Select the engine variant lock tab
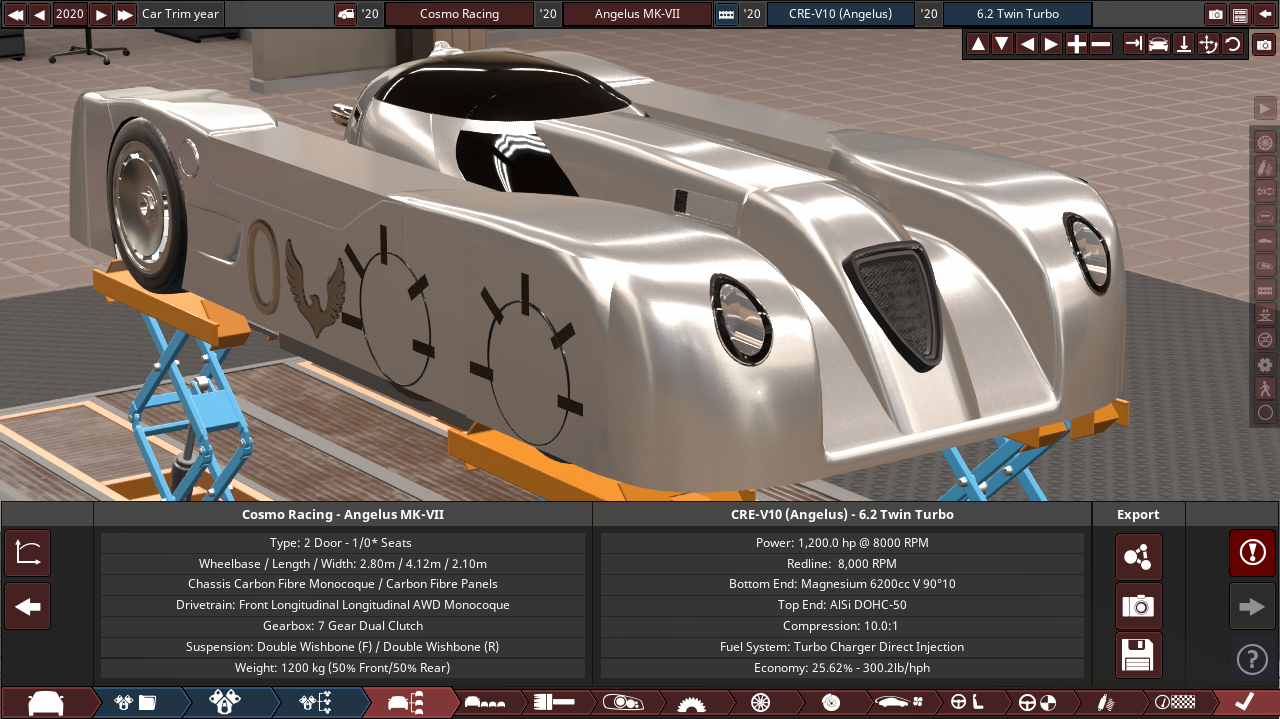The image size is (1280, 719). 226,702
